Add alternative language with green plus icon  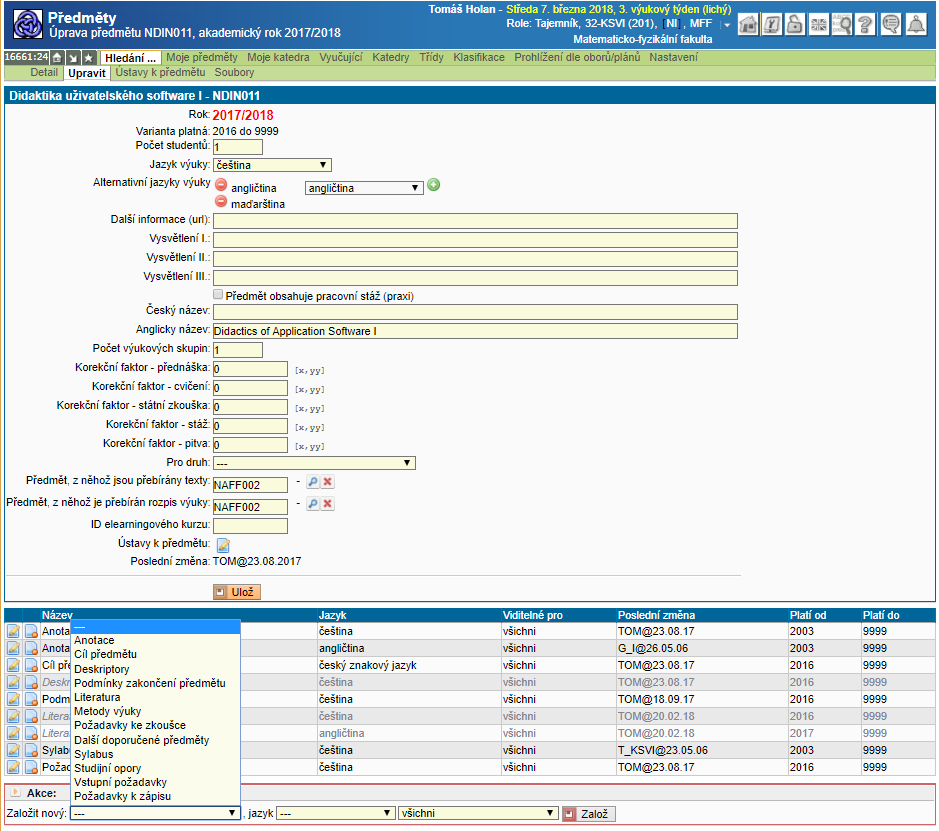(x=434, y=185)
